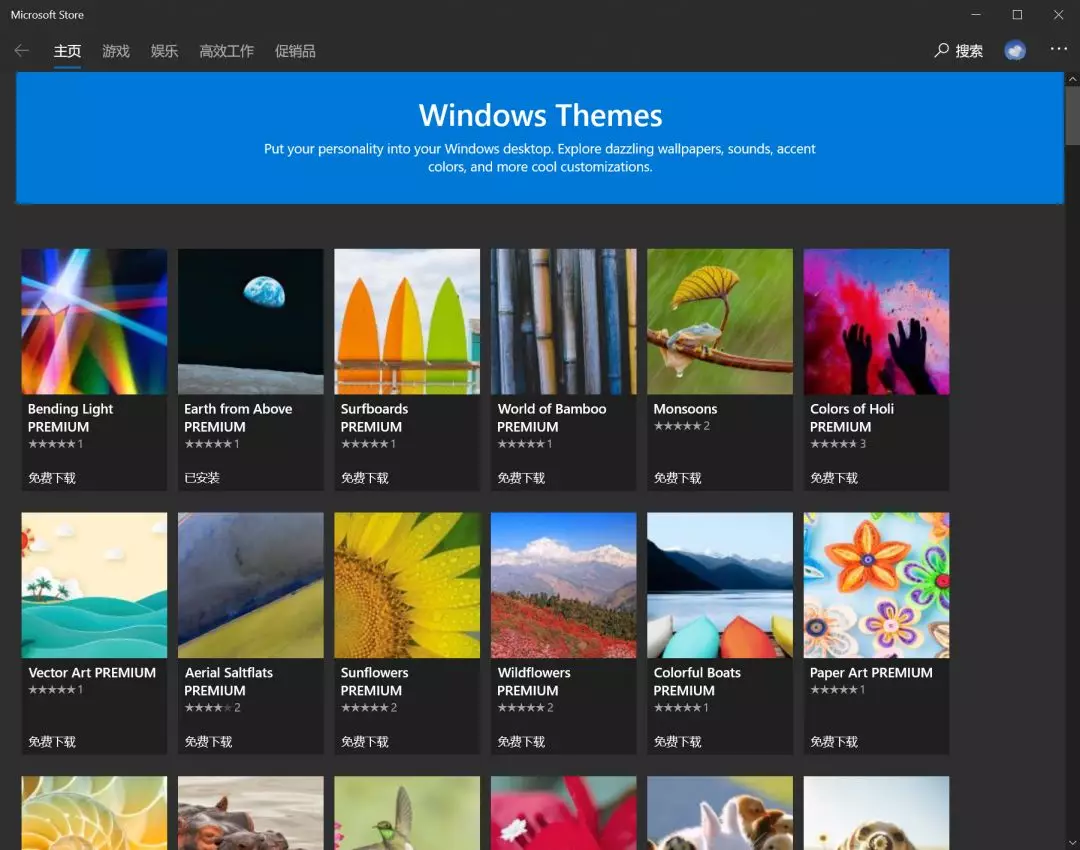
Task: Click the Bending Light PREMIUM title
Action: [70, 417]
